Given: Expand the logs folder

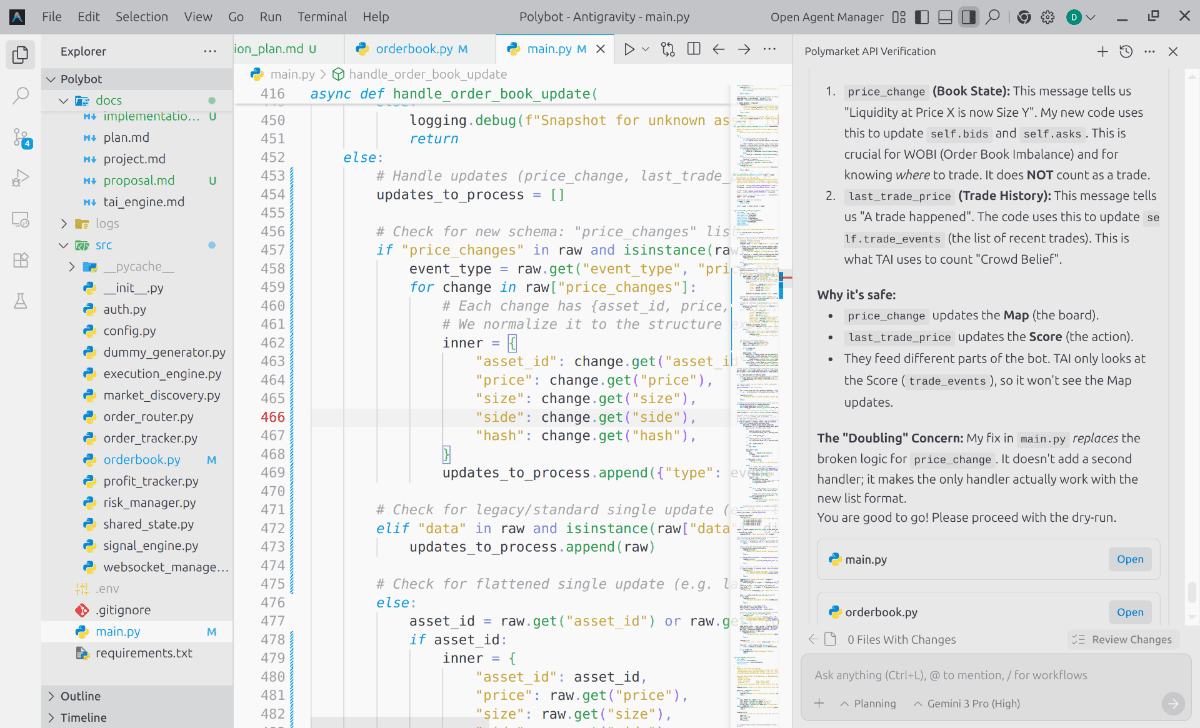Looking at the screenshot, I should pos(107,224).
